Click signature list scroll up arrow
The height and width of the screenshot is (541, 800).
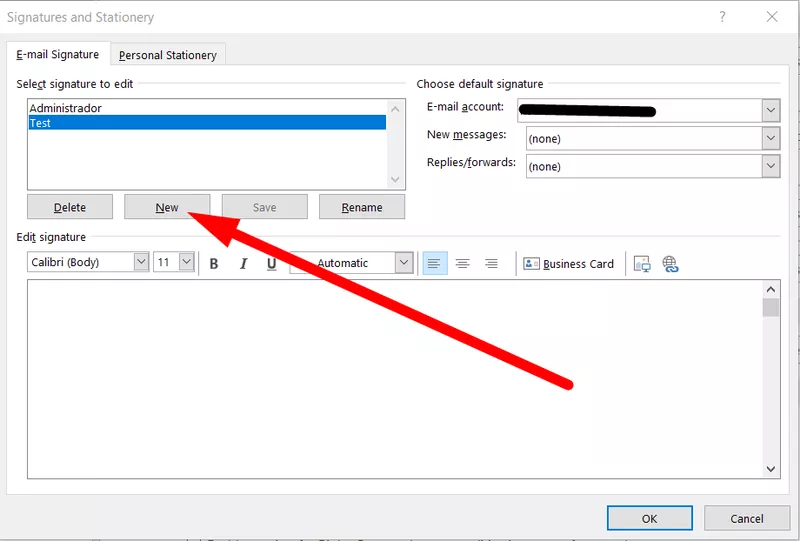pyautogui.click(x=395, y=109)
